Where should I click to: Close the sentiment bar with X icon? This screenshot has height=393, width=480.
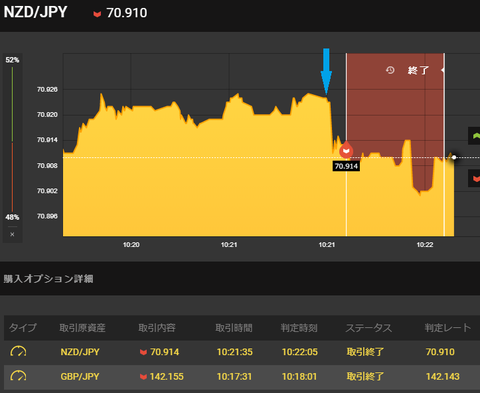click(12, 234)
